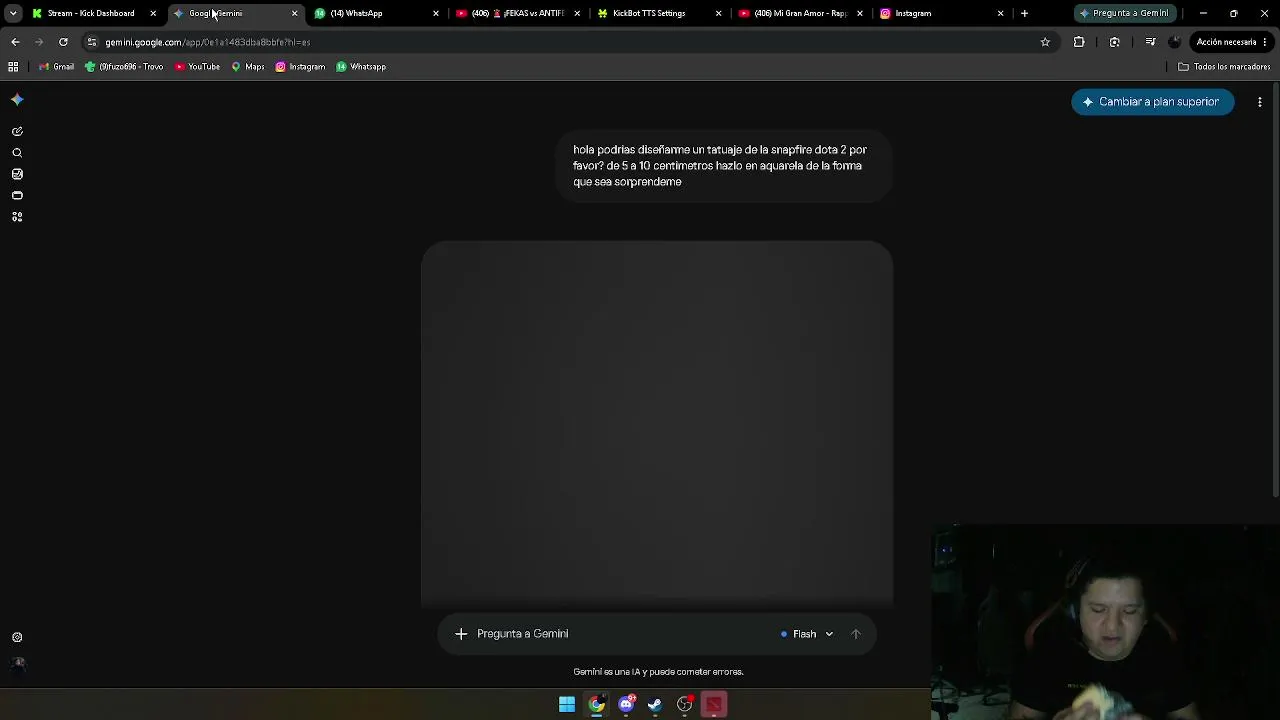Screen dimensions: 1280x720
Task: Click the loading image placeholder in chat
Action: pos(657,424)
